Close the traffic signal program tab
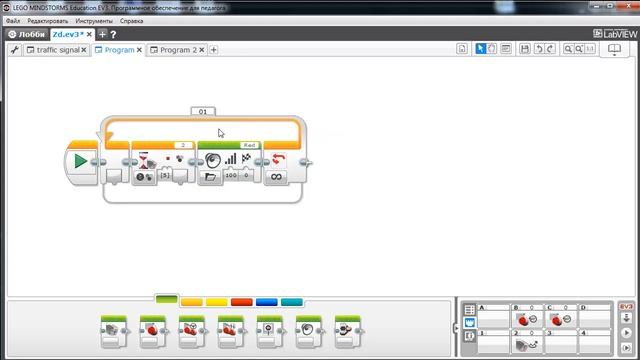Image resolution: width=640 pixels, height=360 pixels. [x=84, y=50]
